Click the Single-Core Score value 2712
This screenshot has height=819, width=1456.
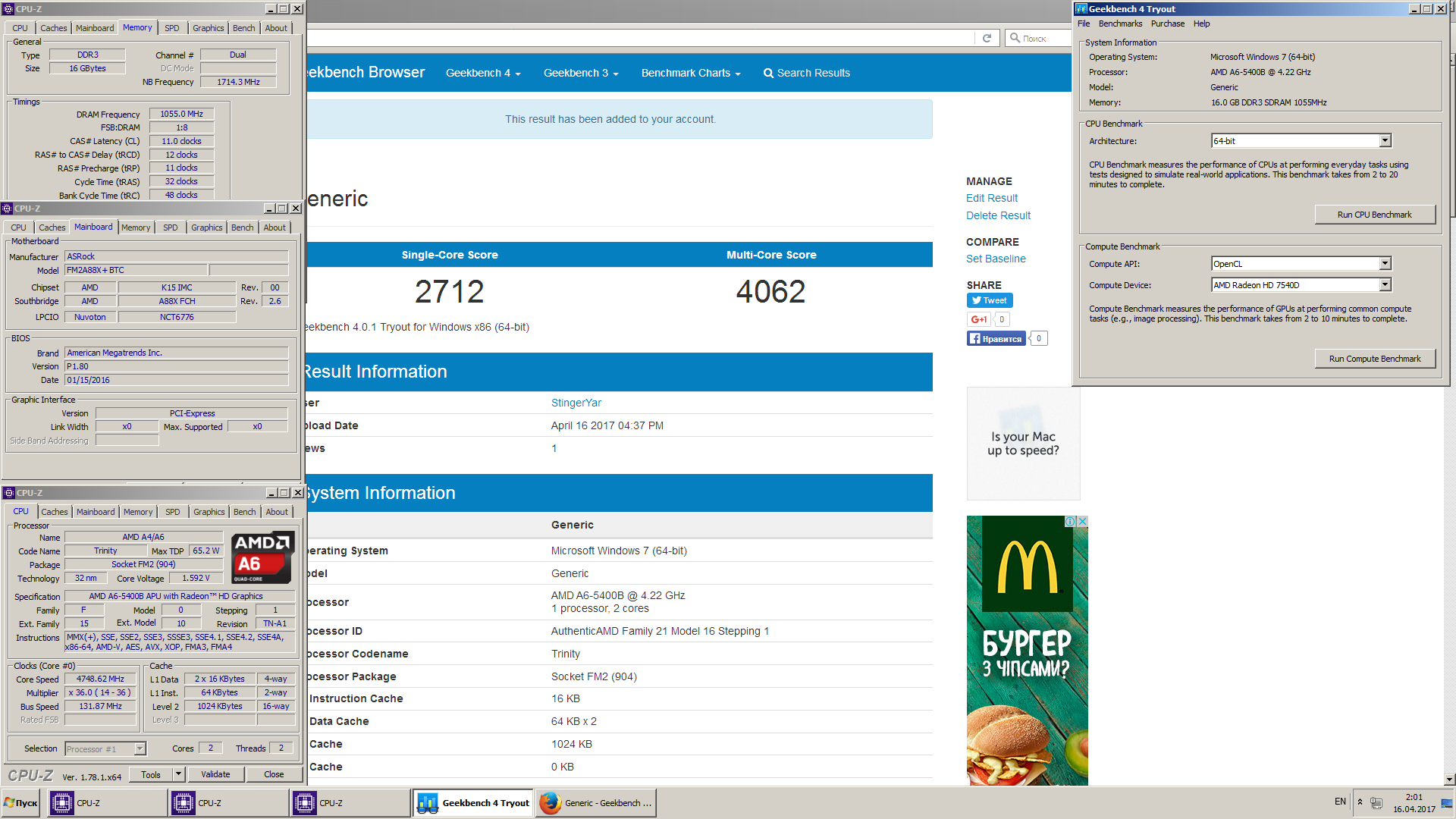click(450, 292)
